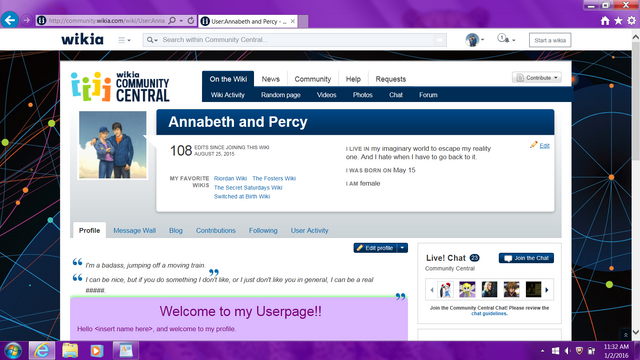Switch to the Message Wall tab

pyautogui.click(x=134, y=230)
